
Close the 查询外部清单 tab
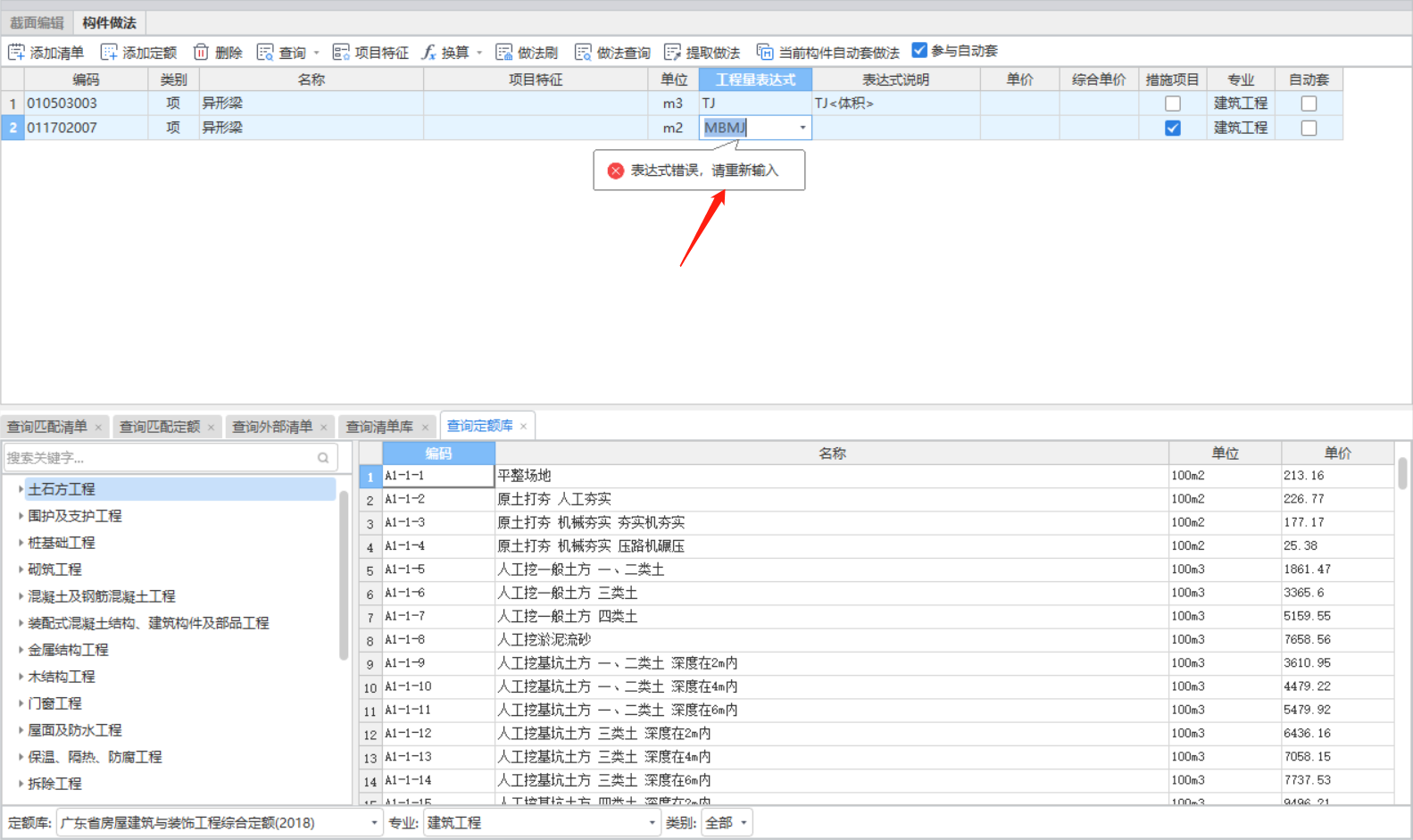pos(323,428)
